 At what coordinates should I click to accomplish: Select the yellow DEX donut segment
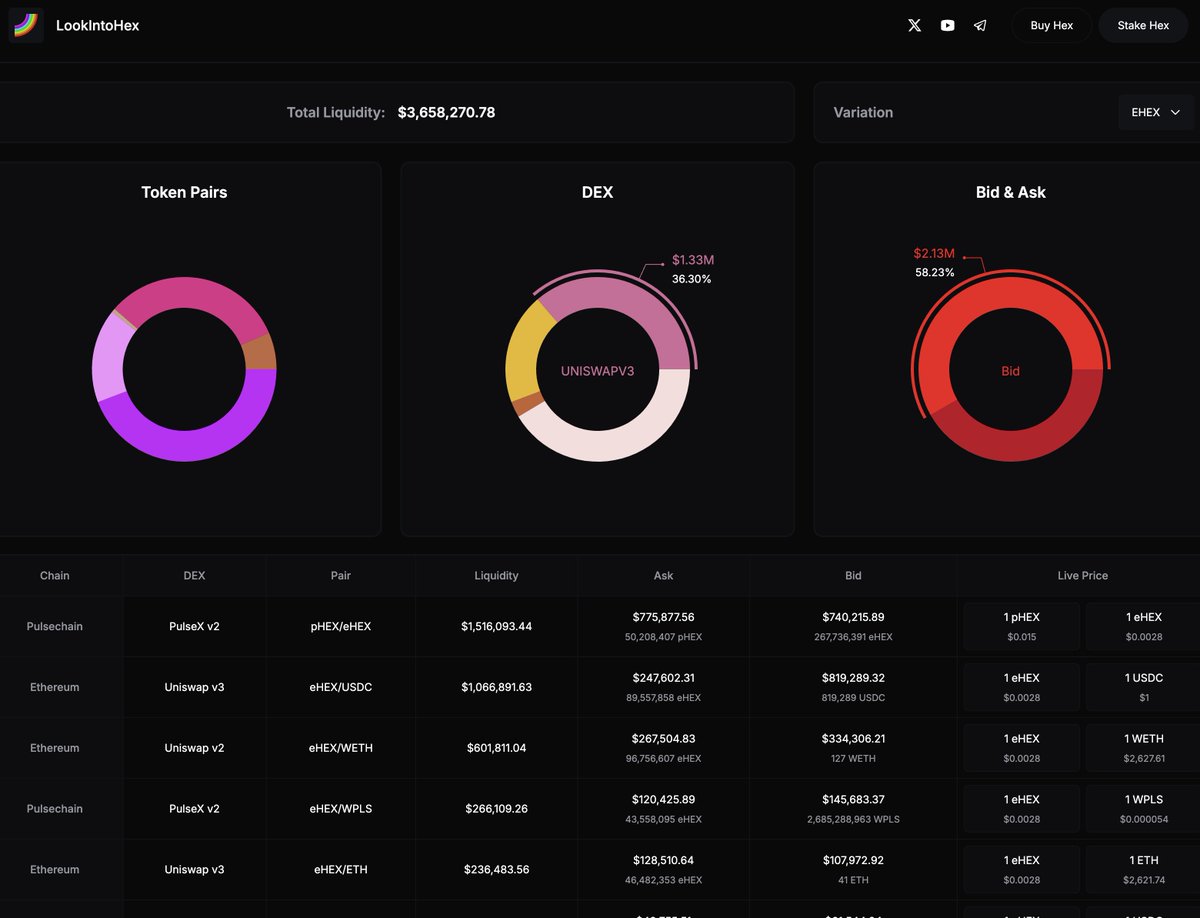524,355
